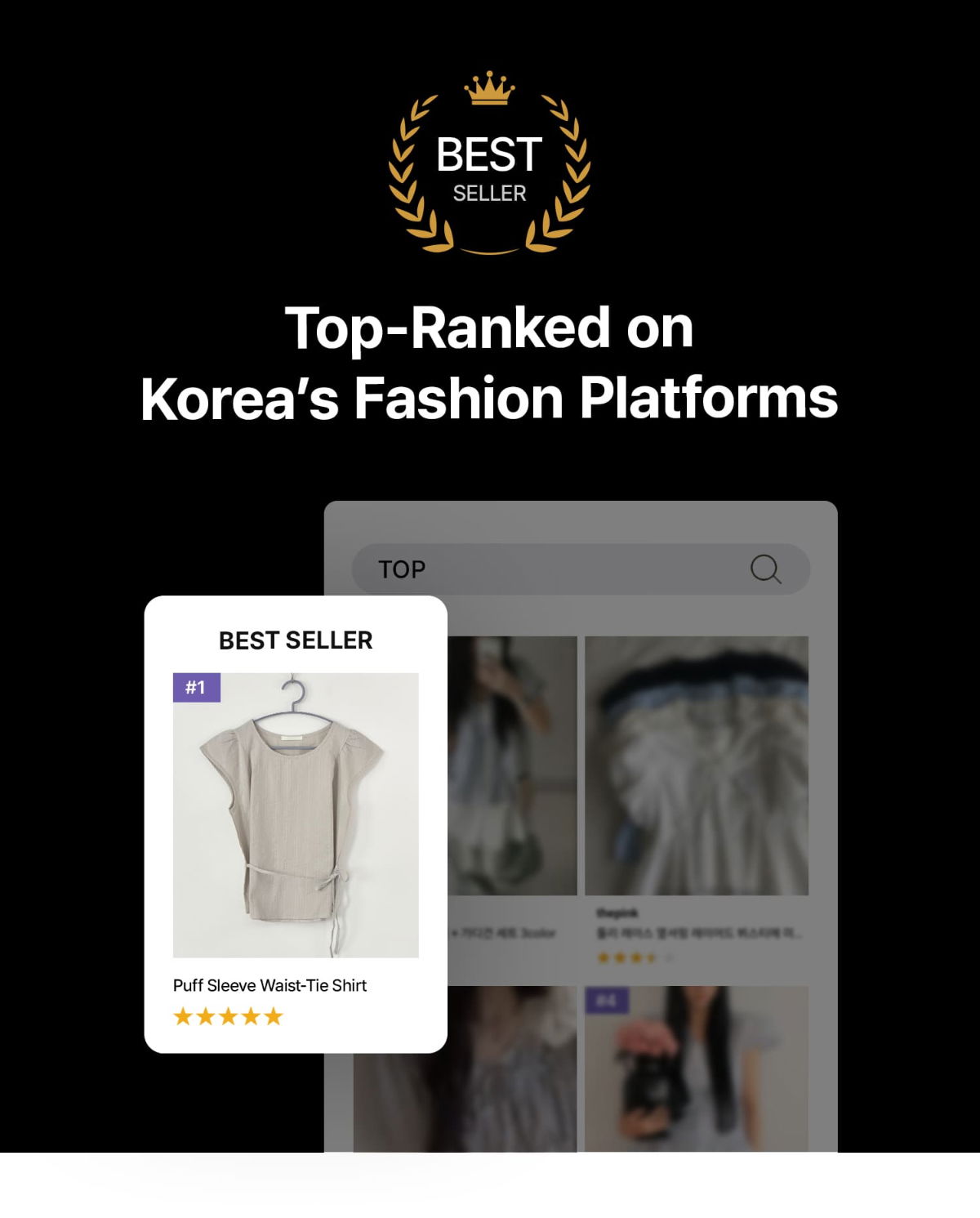Open the Puff Sleeve Waist-Tie Shirt link

pyautogui.click(x=269, y=985)
